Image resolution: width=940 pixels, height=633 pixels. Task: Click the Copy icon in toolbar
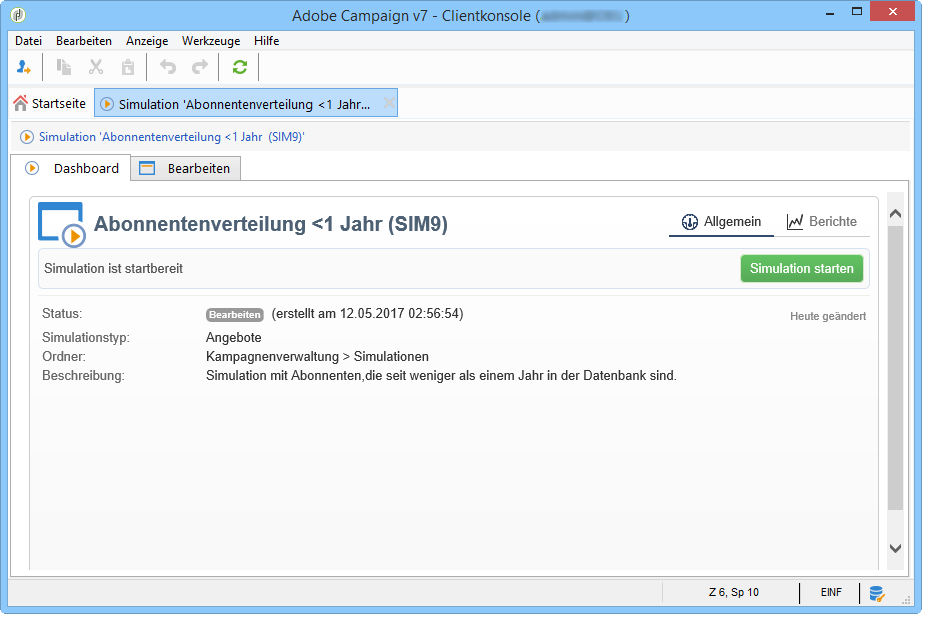pyautogui.click(x=64, y=67)
